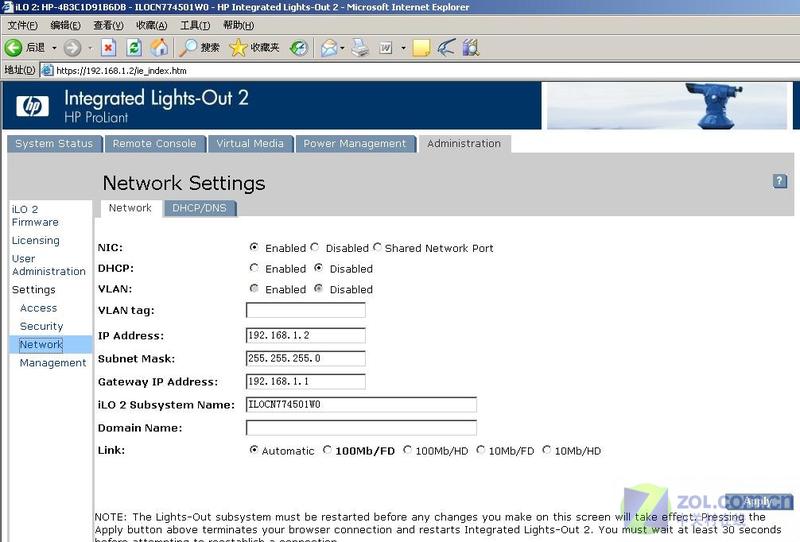Click the yellow note toolbar icon
This screenshot has width=800, height=542.
pos(421,48)
